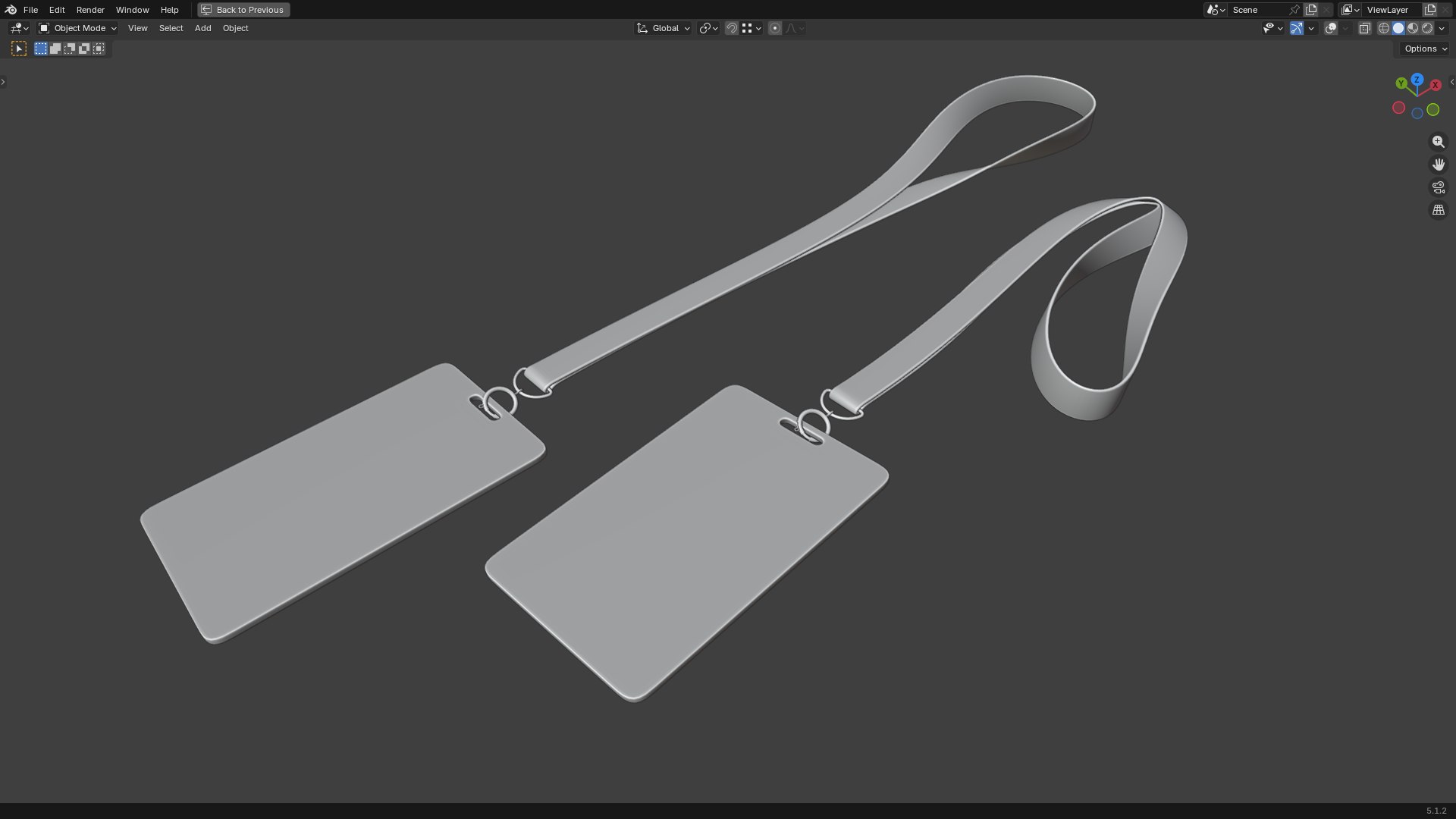Choose the Invert Selection mode icon
Image resolution: width=1456 pixels, height=819 pixels.
84,49
